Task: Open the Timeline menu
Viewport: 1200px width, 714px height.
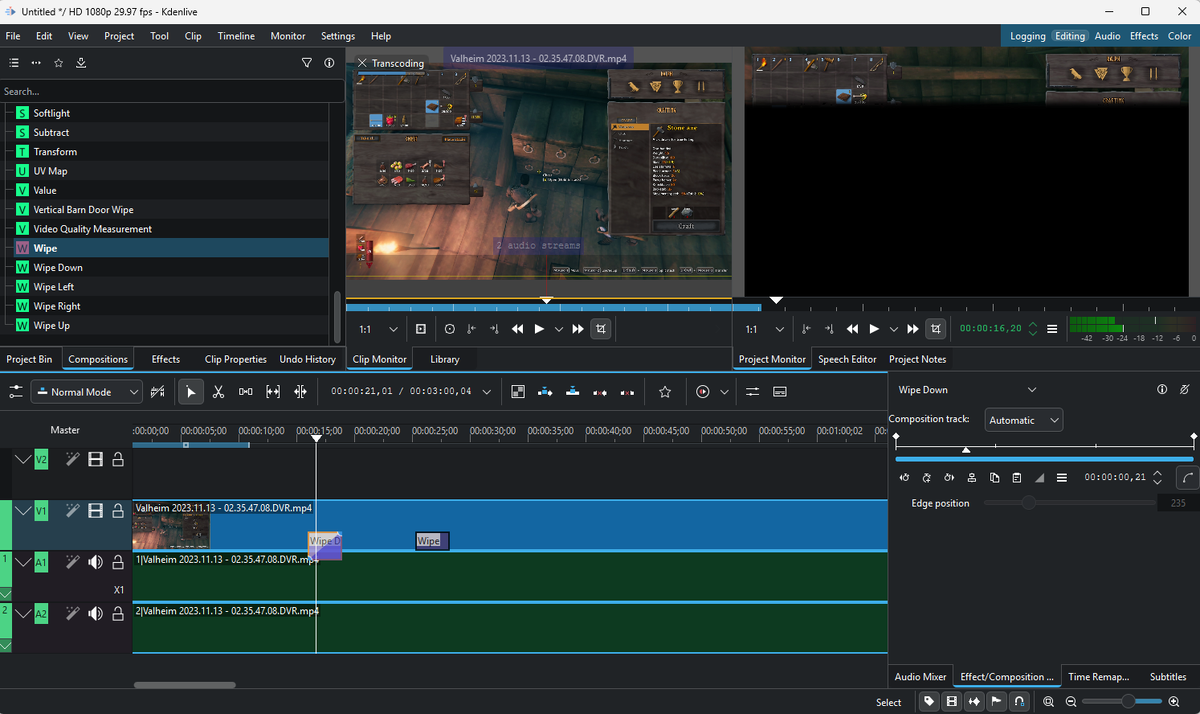Action: click(x=236, y=36)
